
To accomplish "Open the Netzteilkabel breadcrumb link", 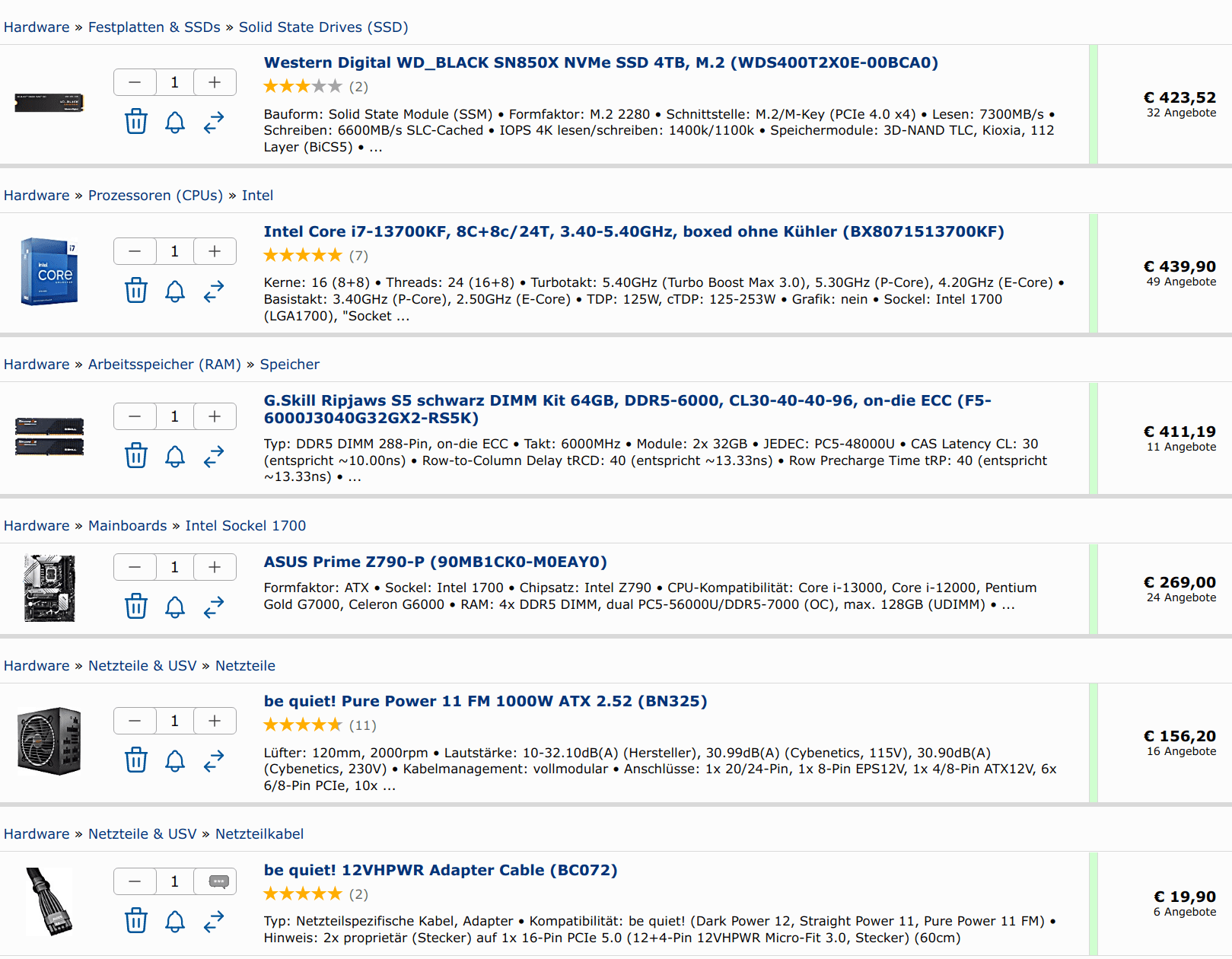I will (x=259, y=834).
